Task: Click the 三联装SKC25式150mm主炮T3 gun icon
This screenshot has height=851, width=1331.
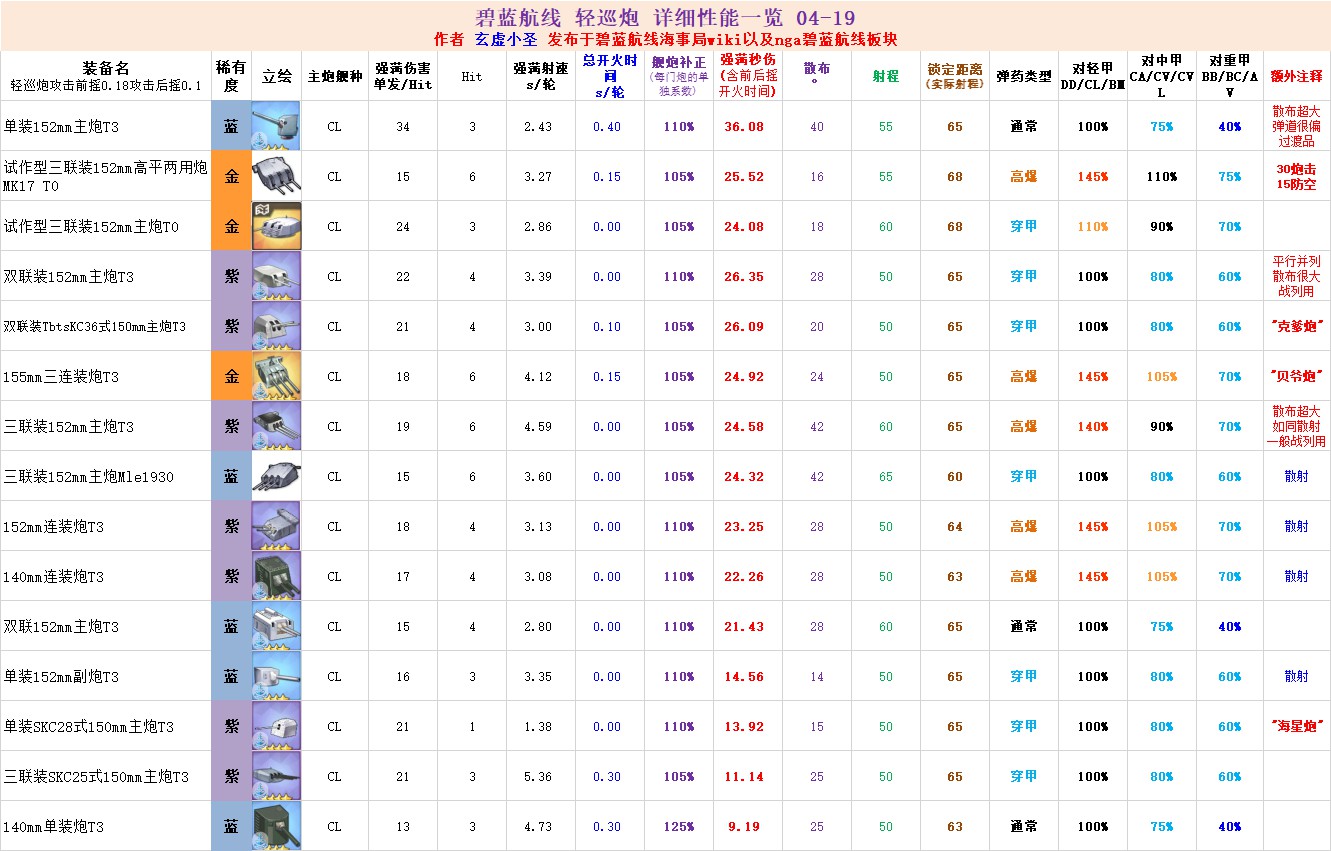Action: pyautogui.click(x=276, y=776)
